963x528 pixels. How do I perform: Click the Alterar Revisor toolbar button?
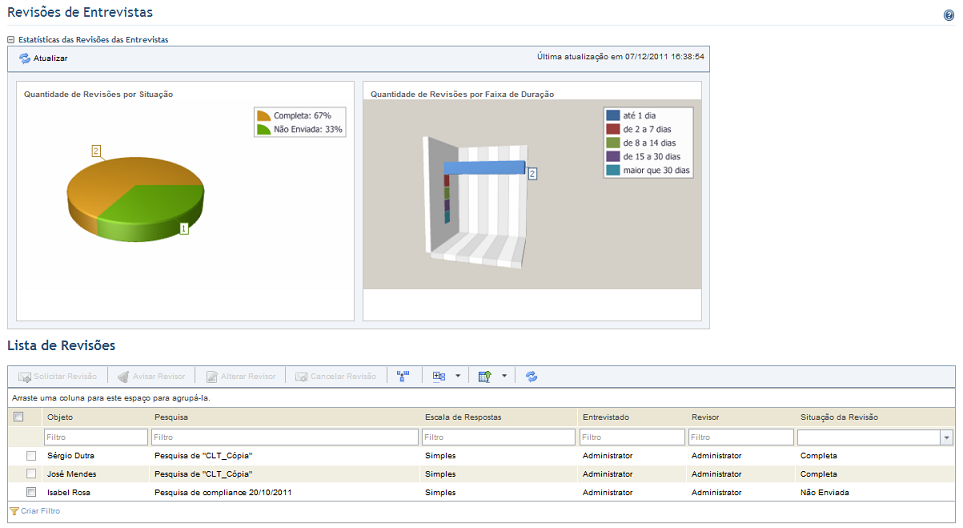click(x=241, y=376)
